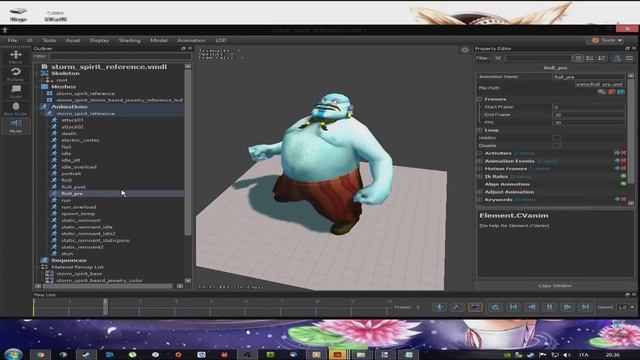
Task: Select Skeleton node in Outliner
Action: (65, 73)
